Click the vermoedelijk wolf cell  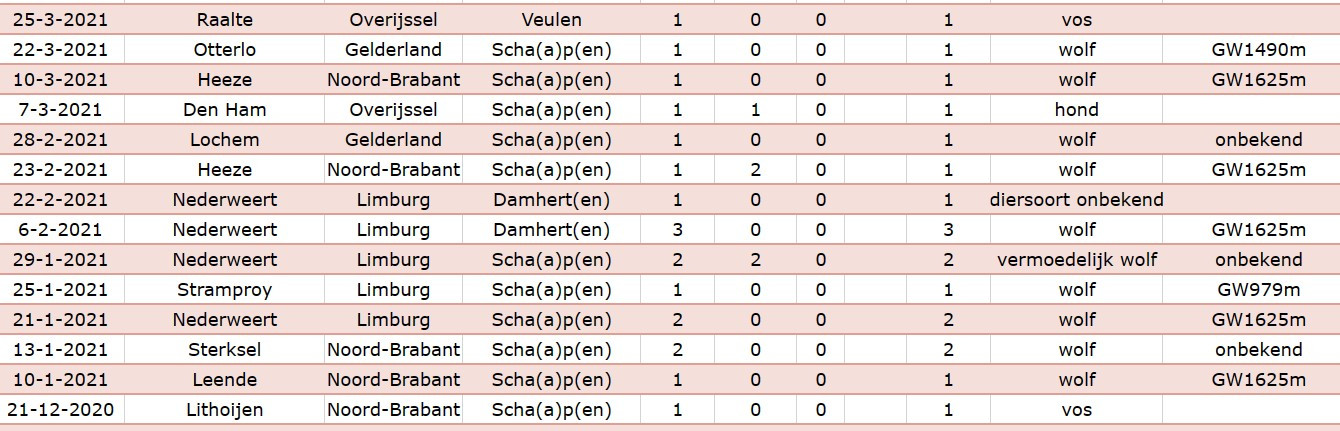click(1077, 259)
